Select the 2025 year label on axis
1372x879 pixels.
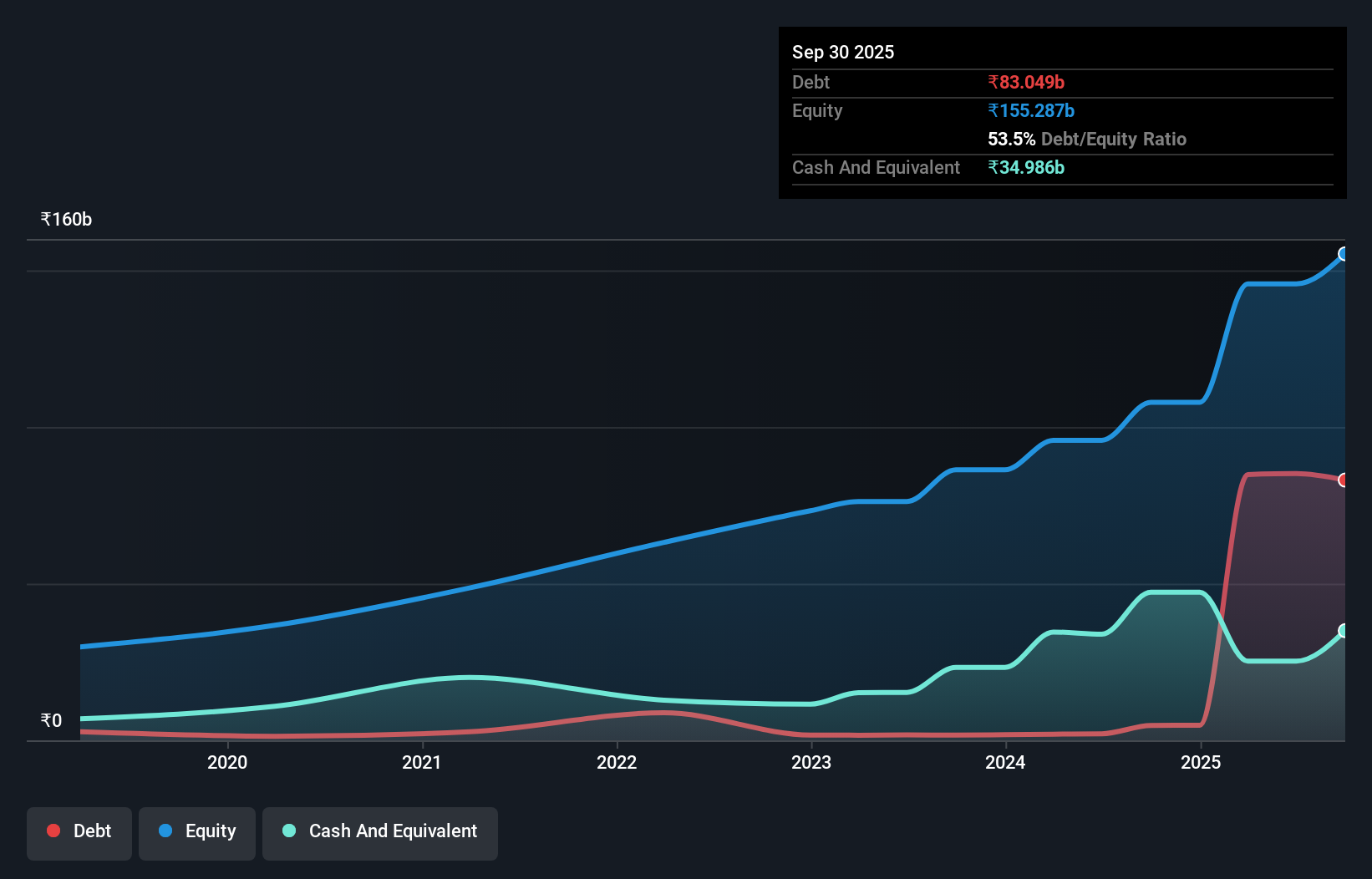[1201, 762]
